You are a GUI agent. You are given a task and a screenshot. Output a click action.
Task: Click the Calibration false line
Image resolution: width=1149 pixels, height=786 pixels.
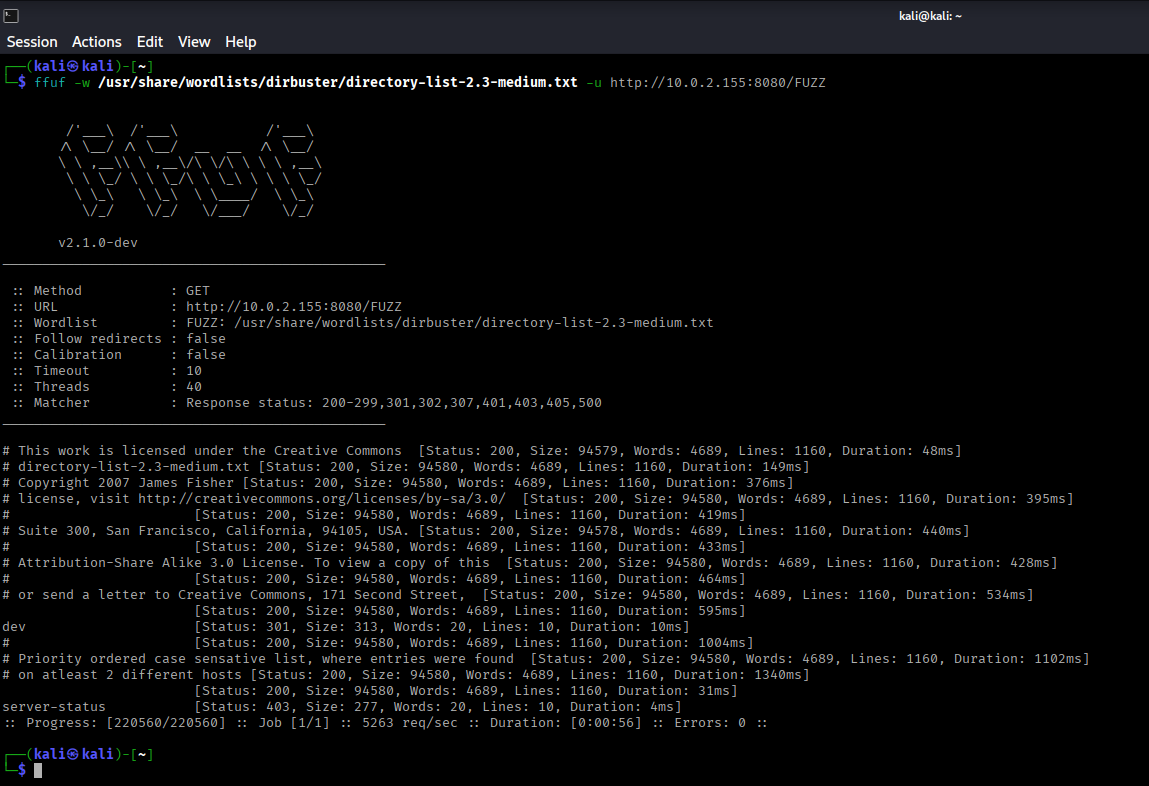click(x=118, y=355)
